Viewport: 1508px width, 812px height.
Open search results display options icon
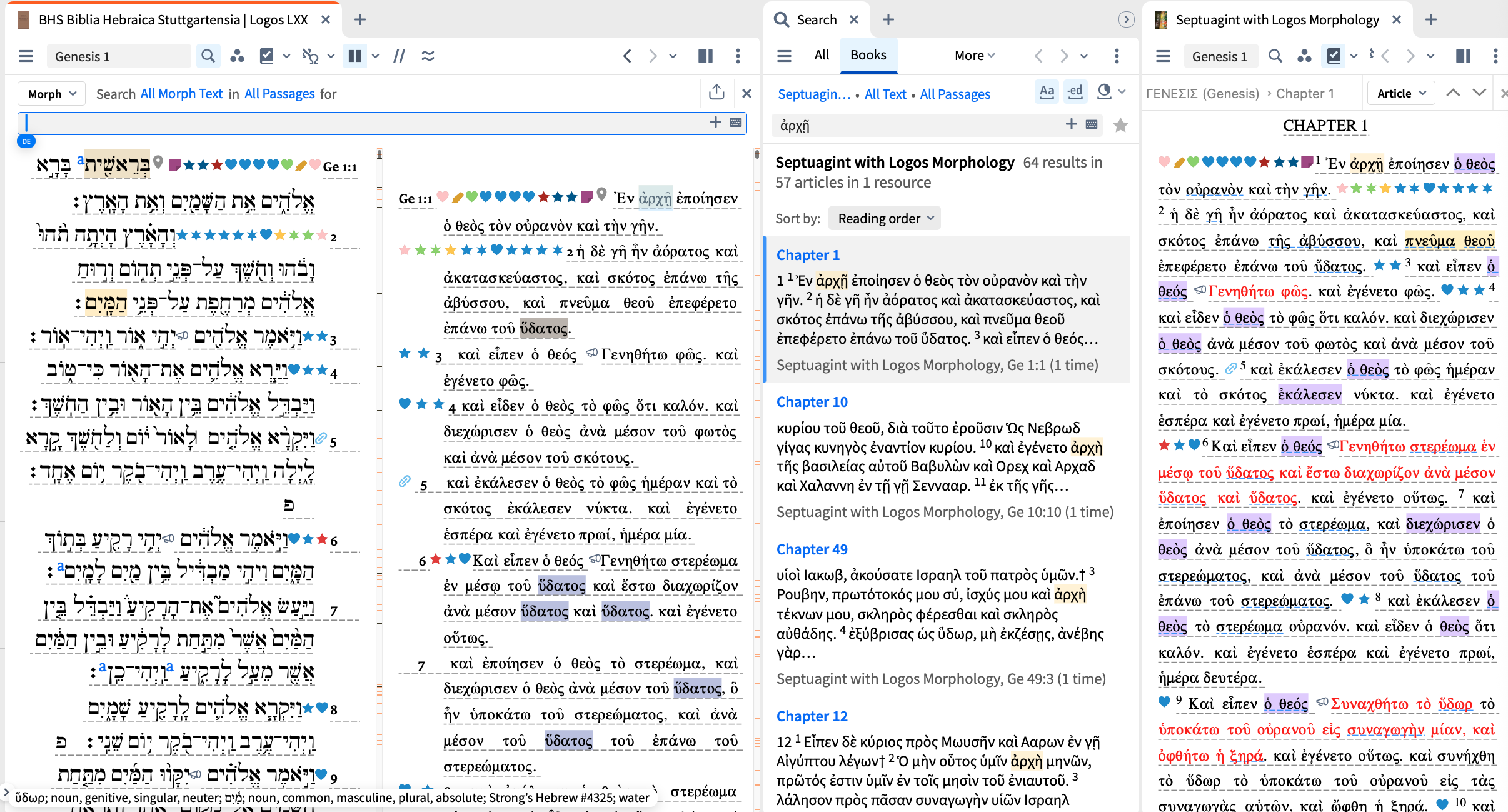[1105, 92]
